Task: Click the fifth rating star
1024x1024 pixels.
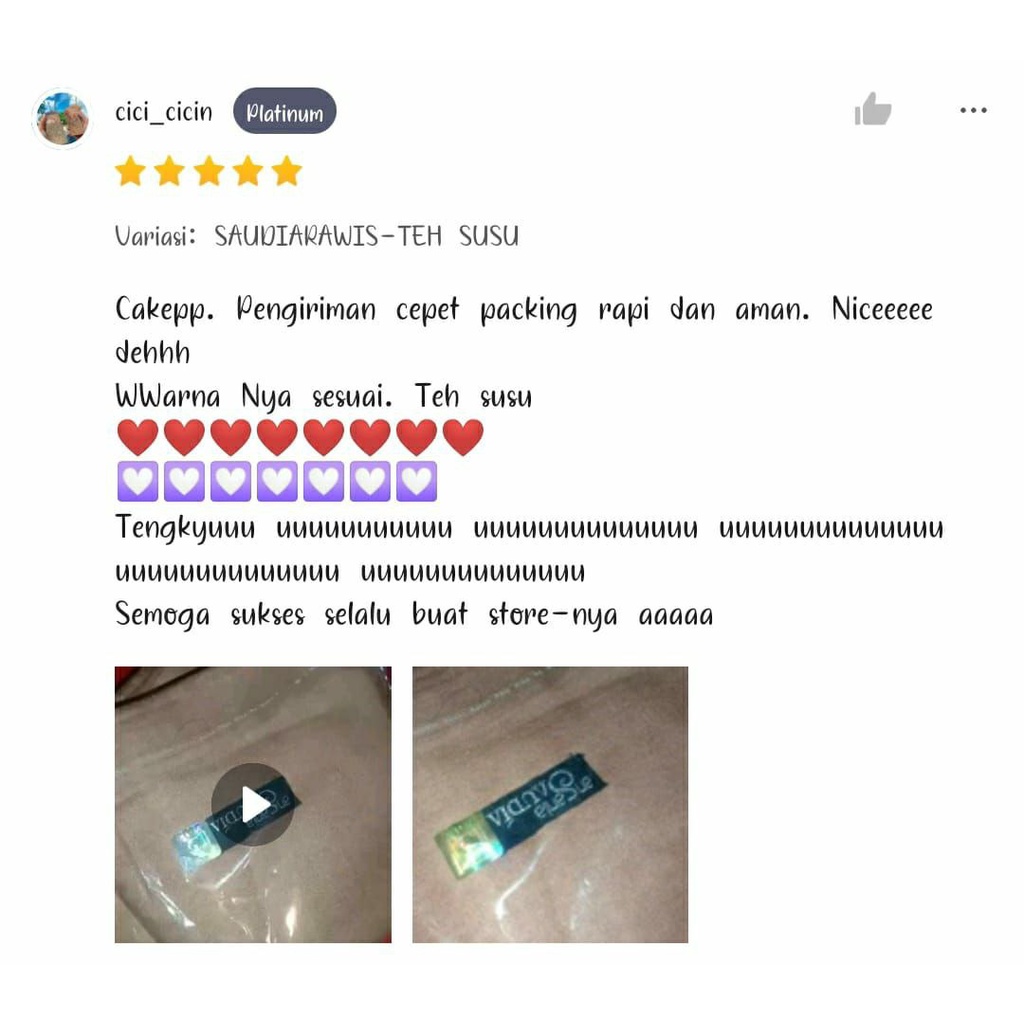Action: pyautogui.click(x=287, y=171)
